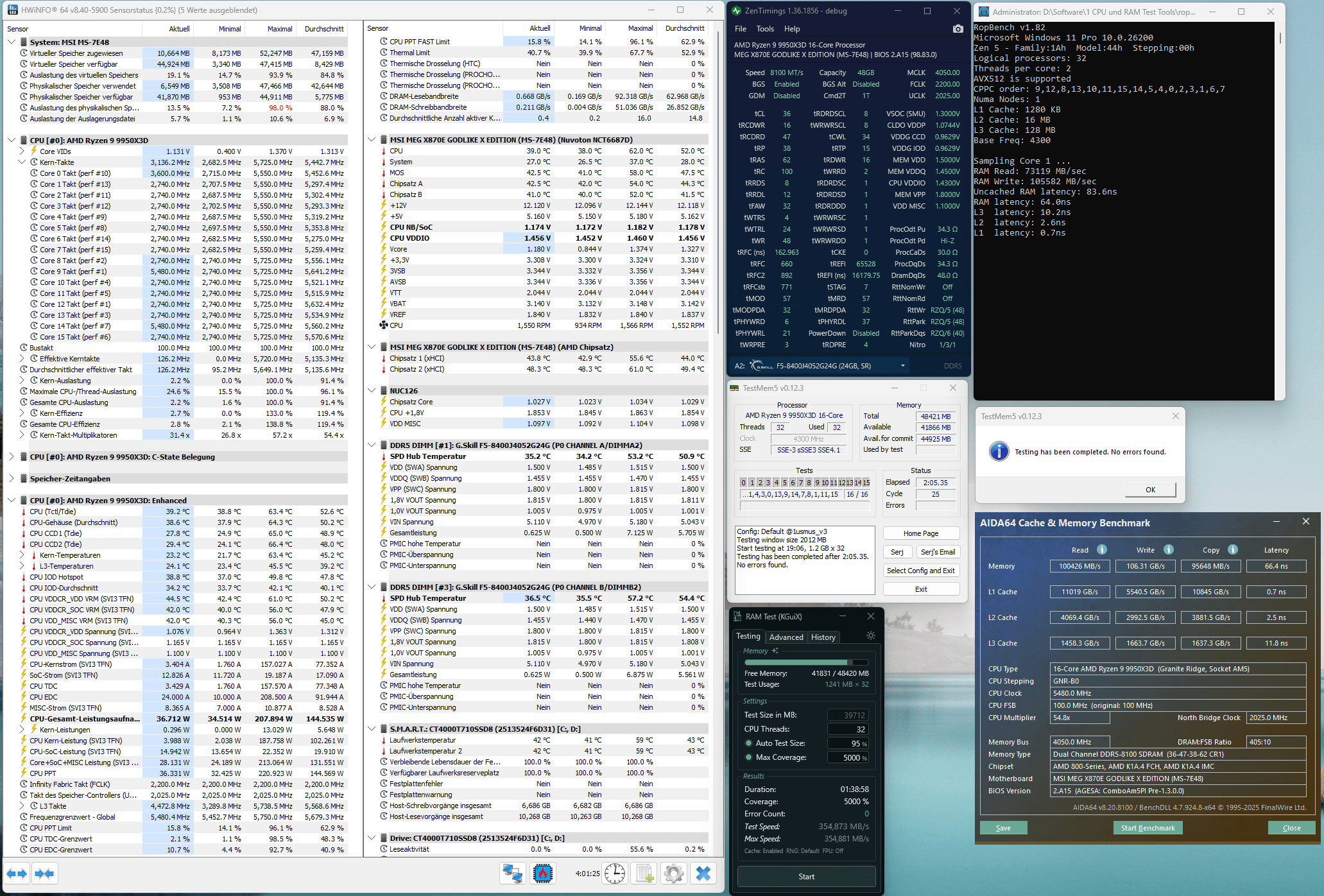
Task: Open HWiNFO sensor settings gear icon
Action: [673, 874]
